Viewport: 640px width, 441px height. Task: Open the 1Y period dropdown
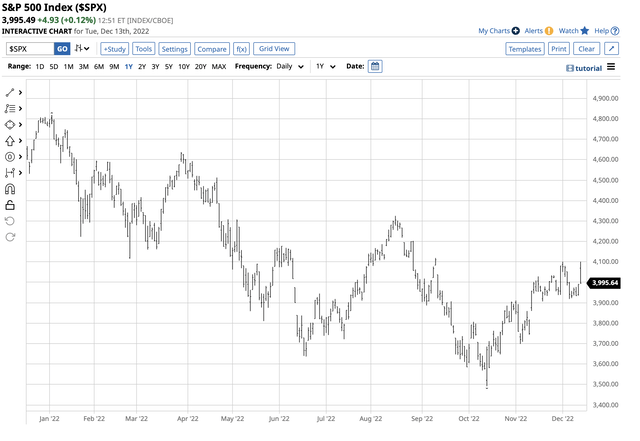tap(326, 66)
